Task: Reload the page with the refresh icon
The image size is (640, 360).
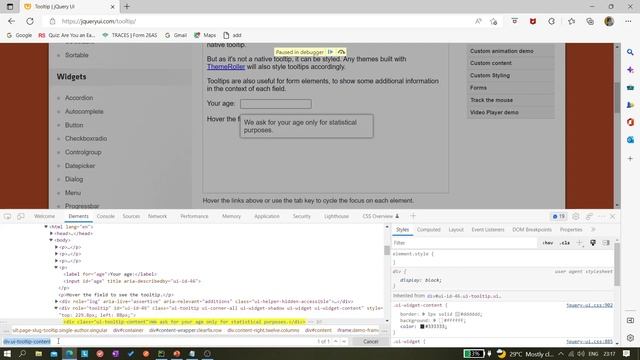Action: tap(30, 21)
